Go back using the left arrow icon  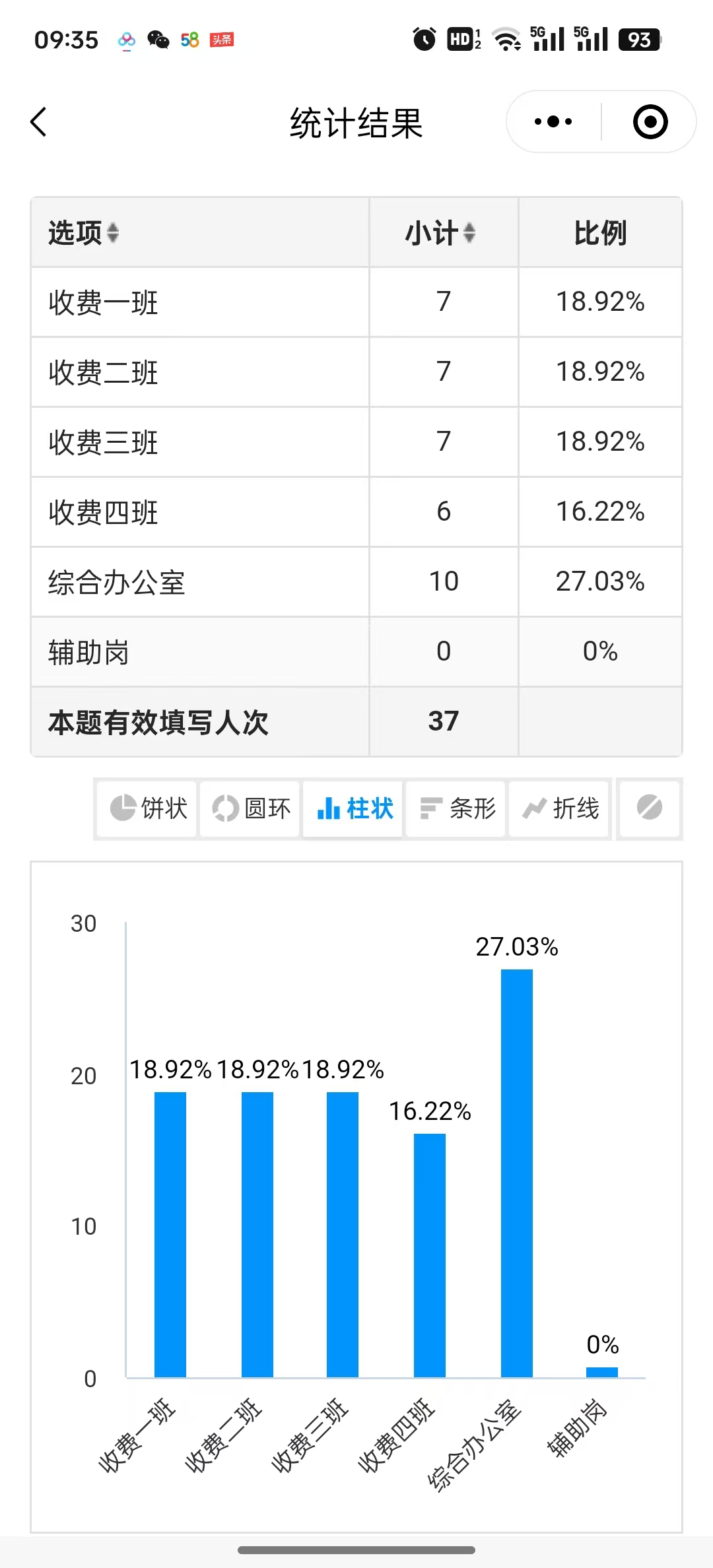[39, 122]
